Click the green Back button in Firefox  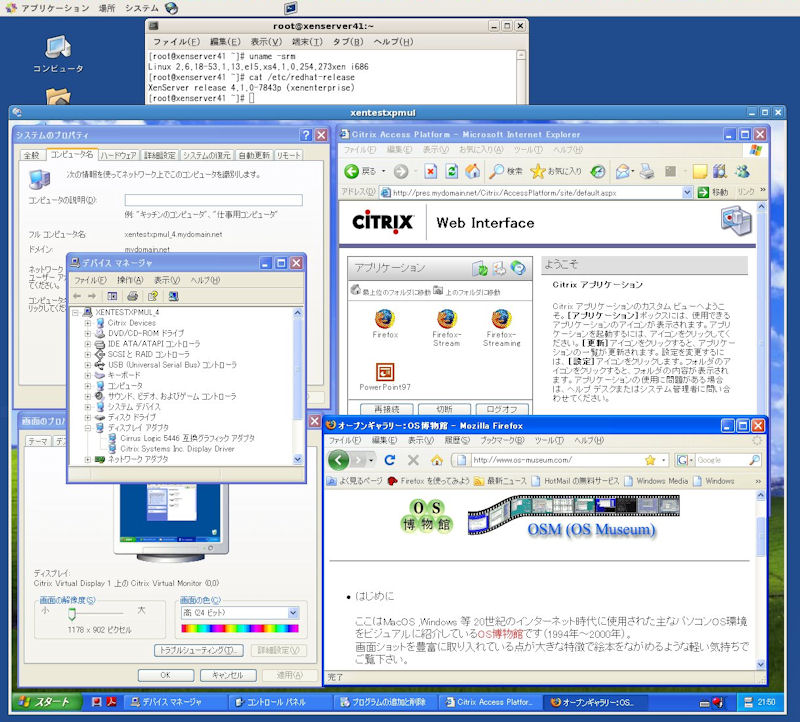click(338, 460)
